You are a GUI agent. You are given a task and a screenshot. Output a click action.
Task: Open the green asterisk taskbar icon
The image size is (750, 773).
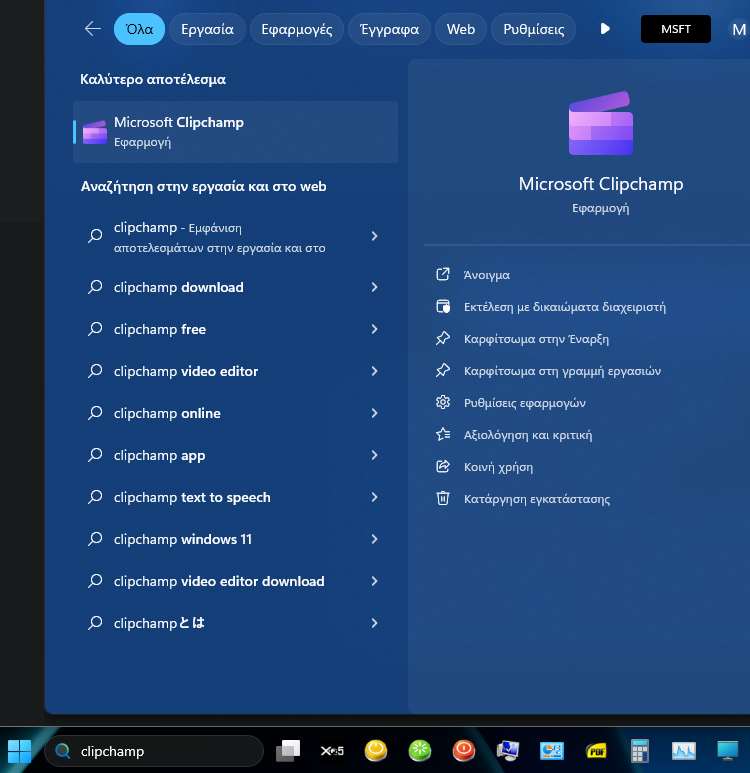click(x=420, y=750)
